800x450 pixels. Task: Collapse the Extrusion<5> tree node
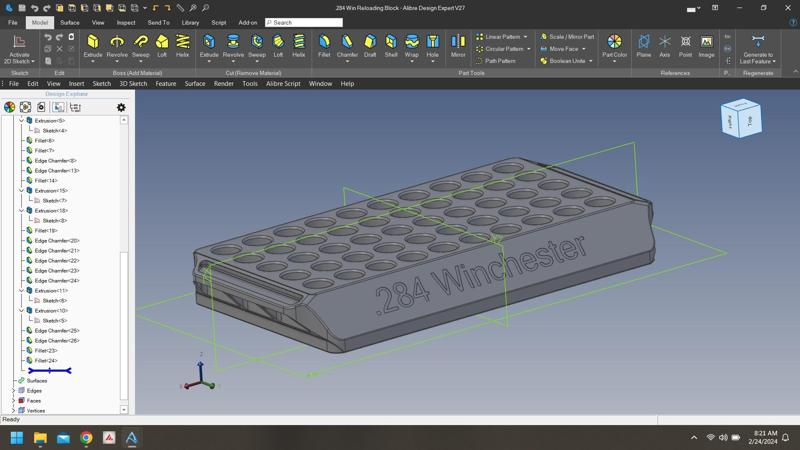pyautogui.click(x=21, y=120)
